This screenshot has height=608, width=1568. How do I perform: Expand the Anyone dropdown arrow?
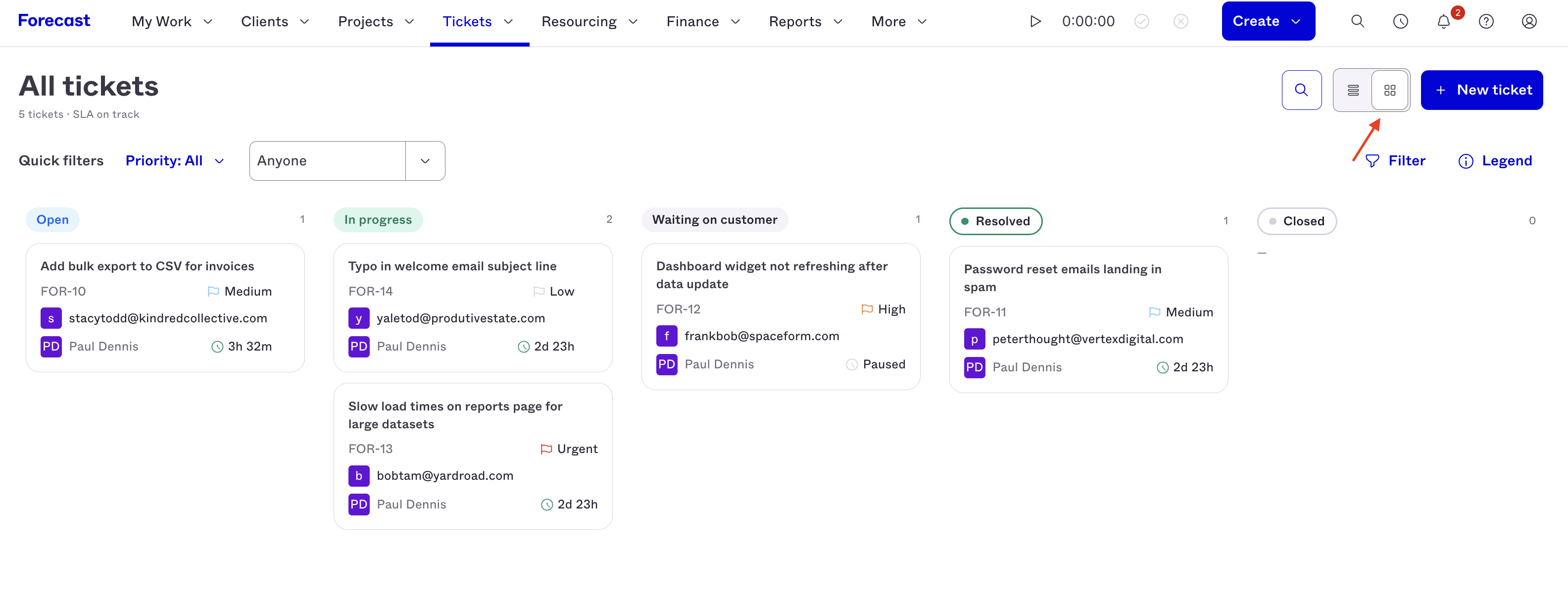(x=426, y=161)
